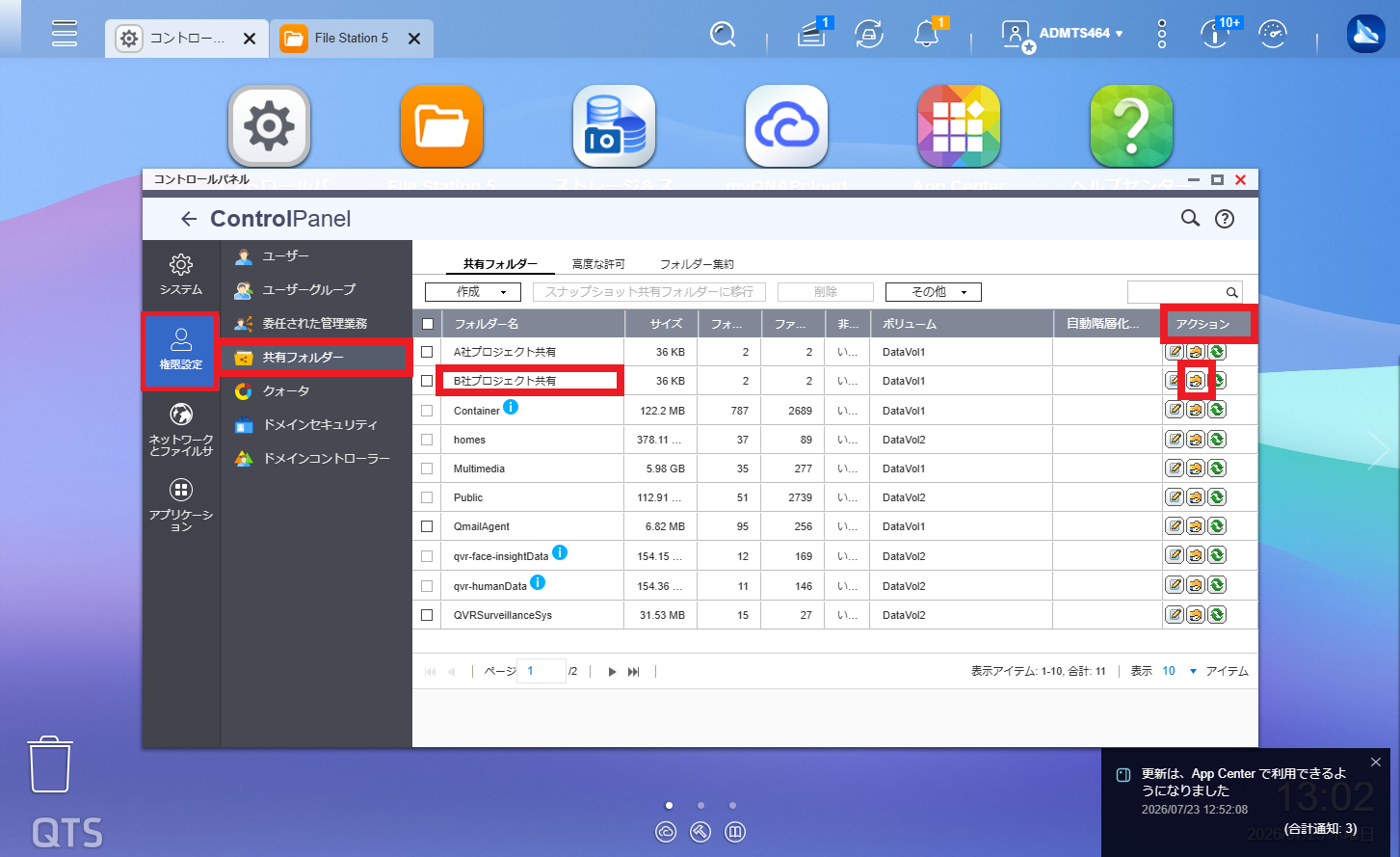This screenshot has width=1400, height=857.
Task: Click the QVRSurveillanceSys folder name
Action: 503,615
